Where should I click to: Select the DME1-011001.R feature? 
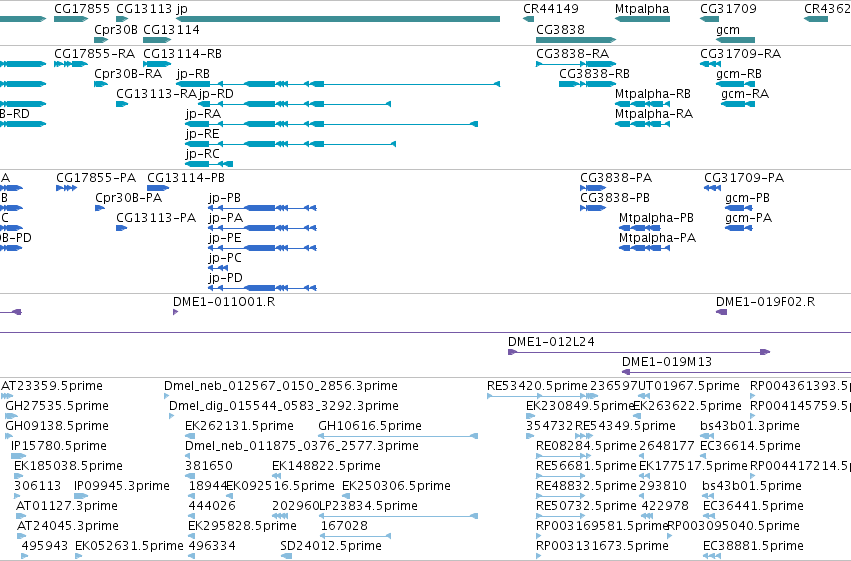tap(175, 312)
